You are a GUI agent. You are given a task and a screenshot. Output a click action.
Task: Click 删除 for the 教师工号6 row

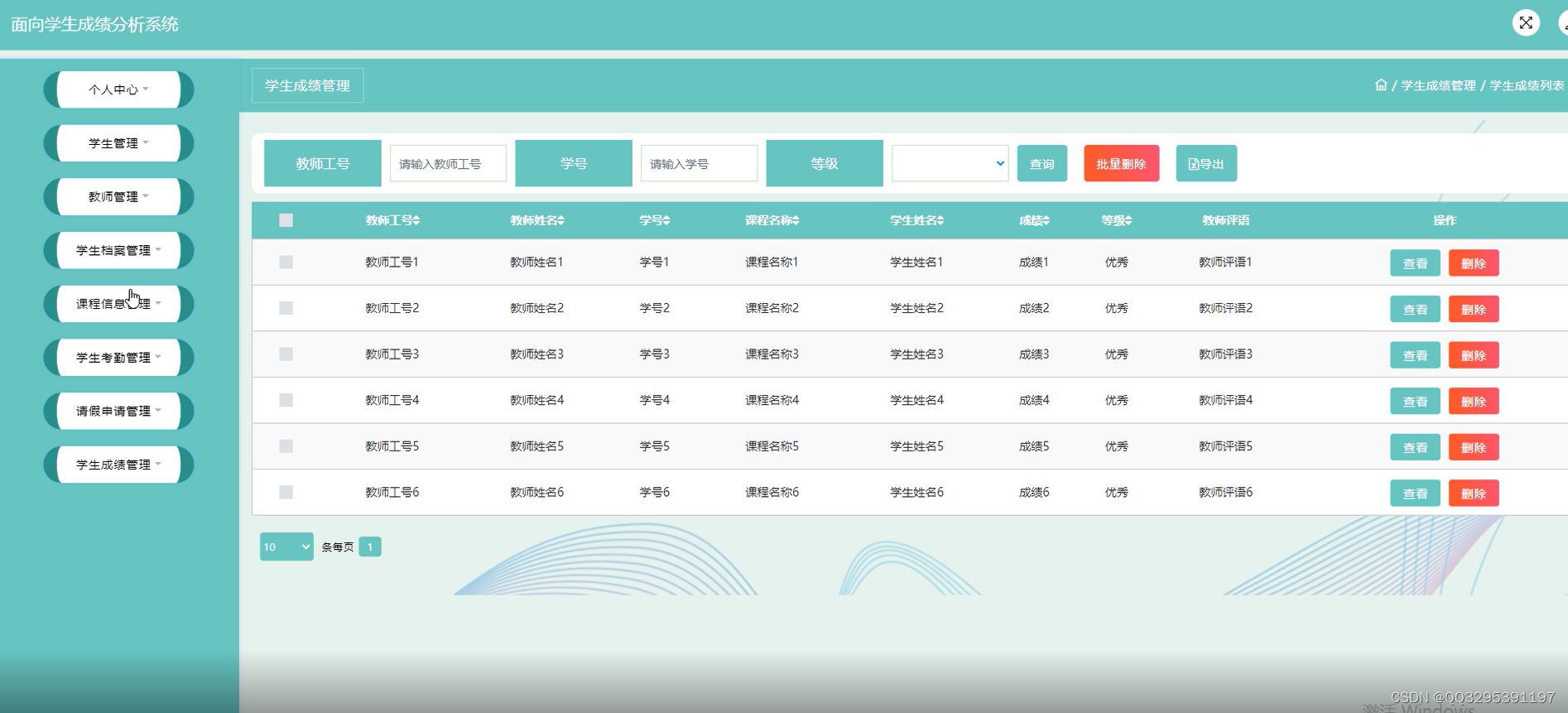pos(1474,494)
